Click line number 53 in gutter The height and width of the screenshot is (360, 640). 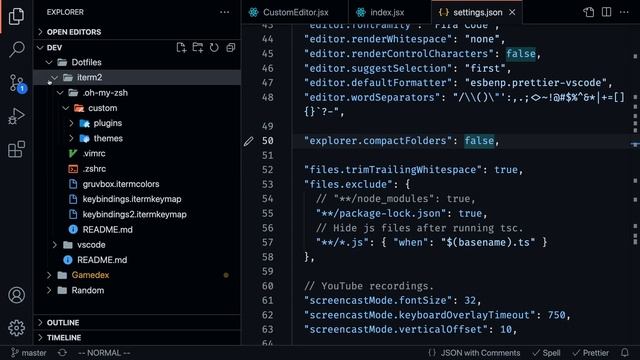click(x=267, y=184)
